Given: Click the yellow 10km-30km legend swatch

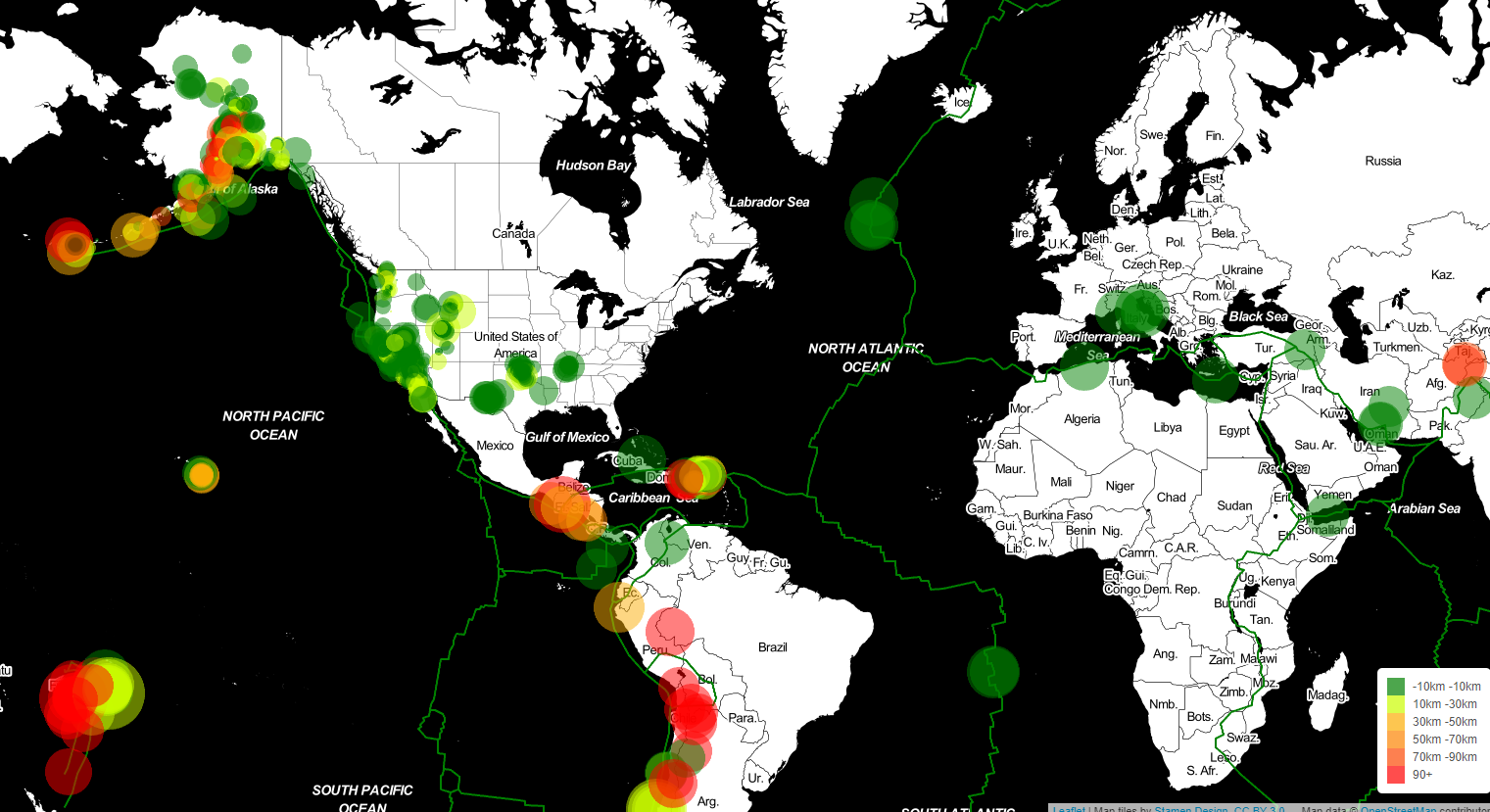Looking at the screenshot, I should pyautogui.click(x=1396, y=704).
